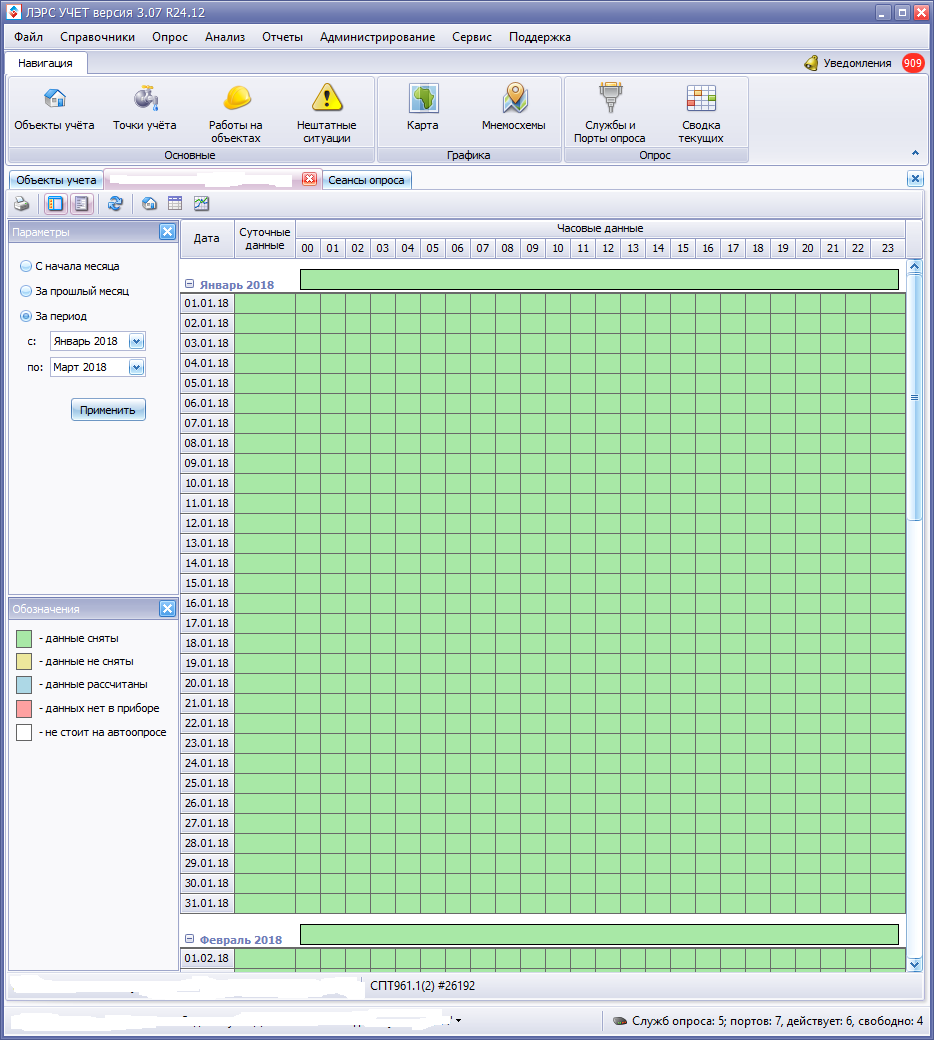Click the Дата column header

tap(206, 239)
